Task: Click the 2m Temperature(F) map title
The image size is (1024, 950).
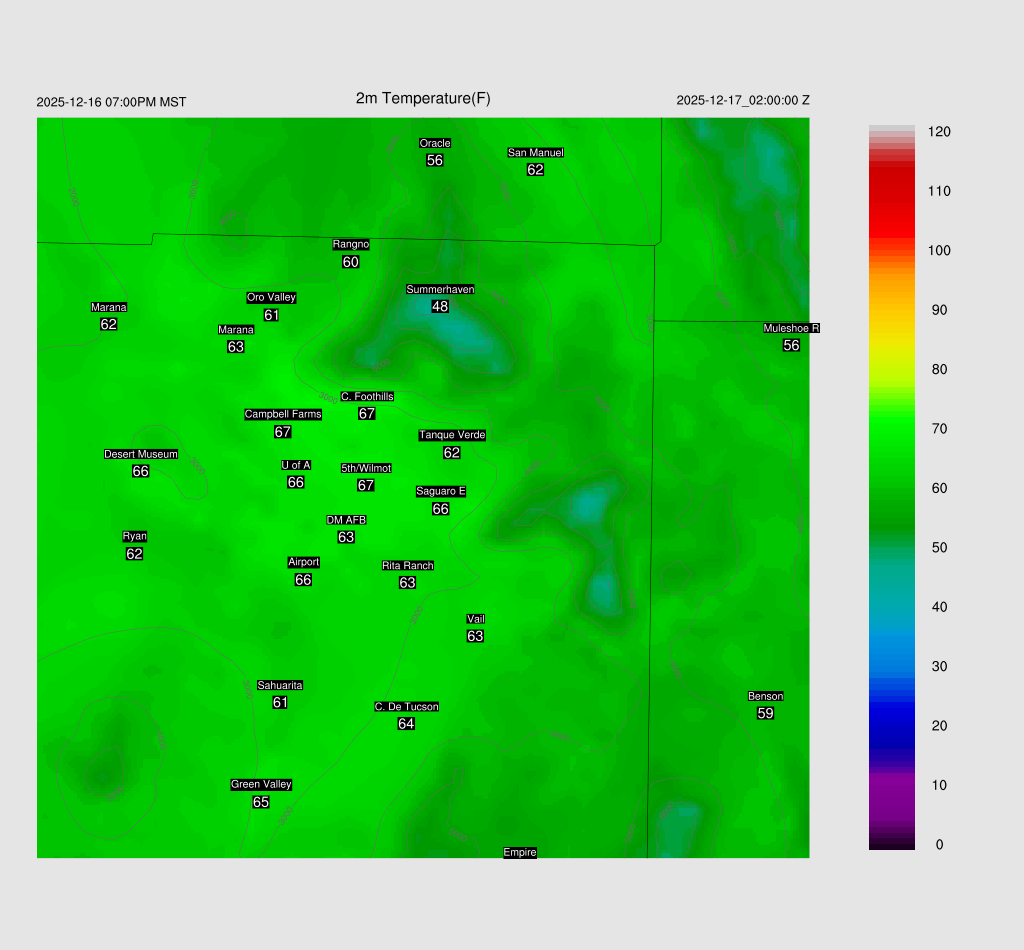Action: 423,98
